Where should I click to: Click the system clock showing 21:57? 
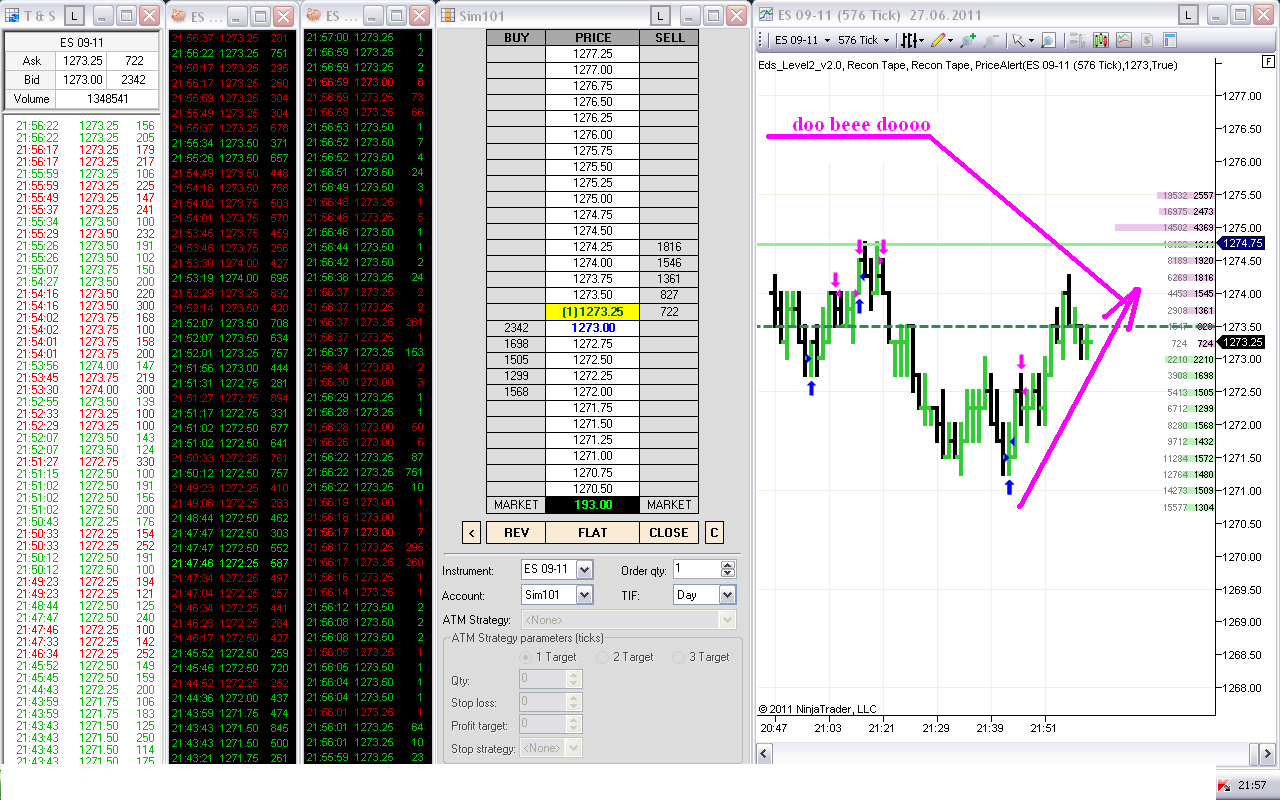(x=1254, y=786)
